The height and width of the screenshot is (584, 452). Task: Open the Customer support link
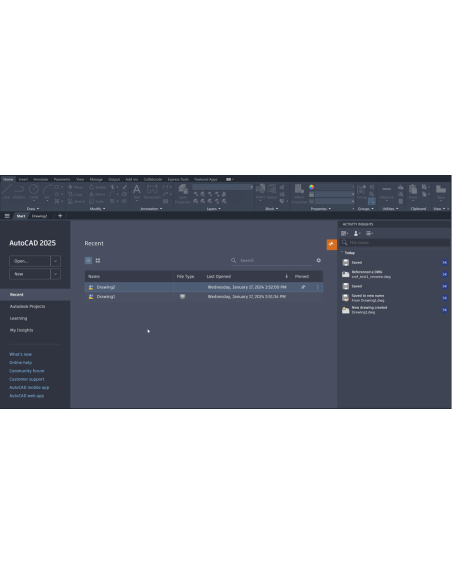tap(27, 379)
